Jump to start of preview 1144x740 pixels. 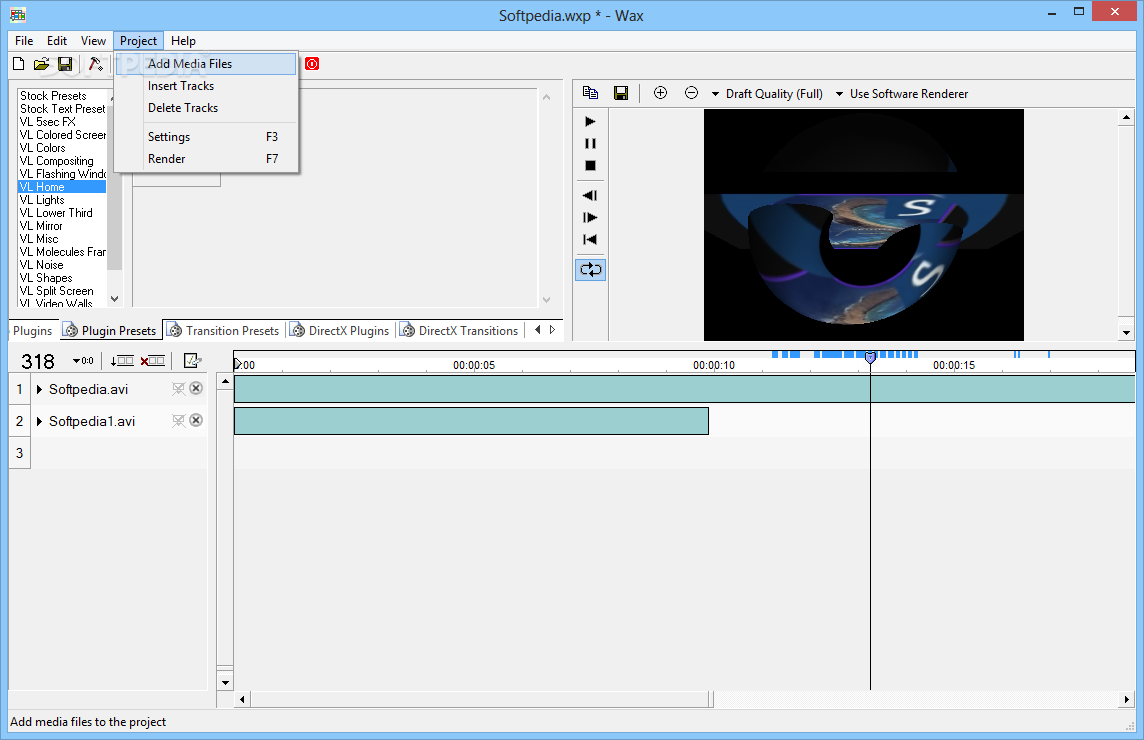point(590,239)
